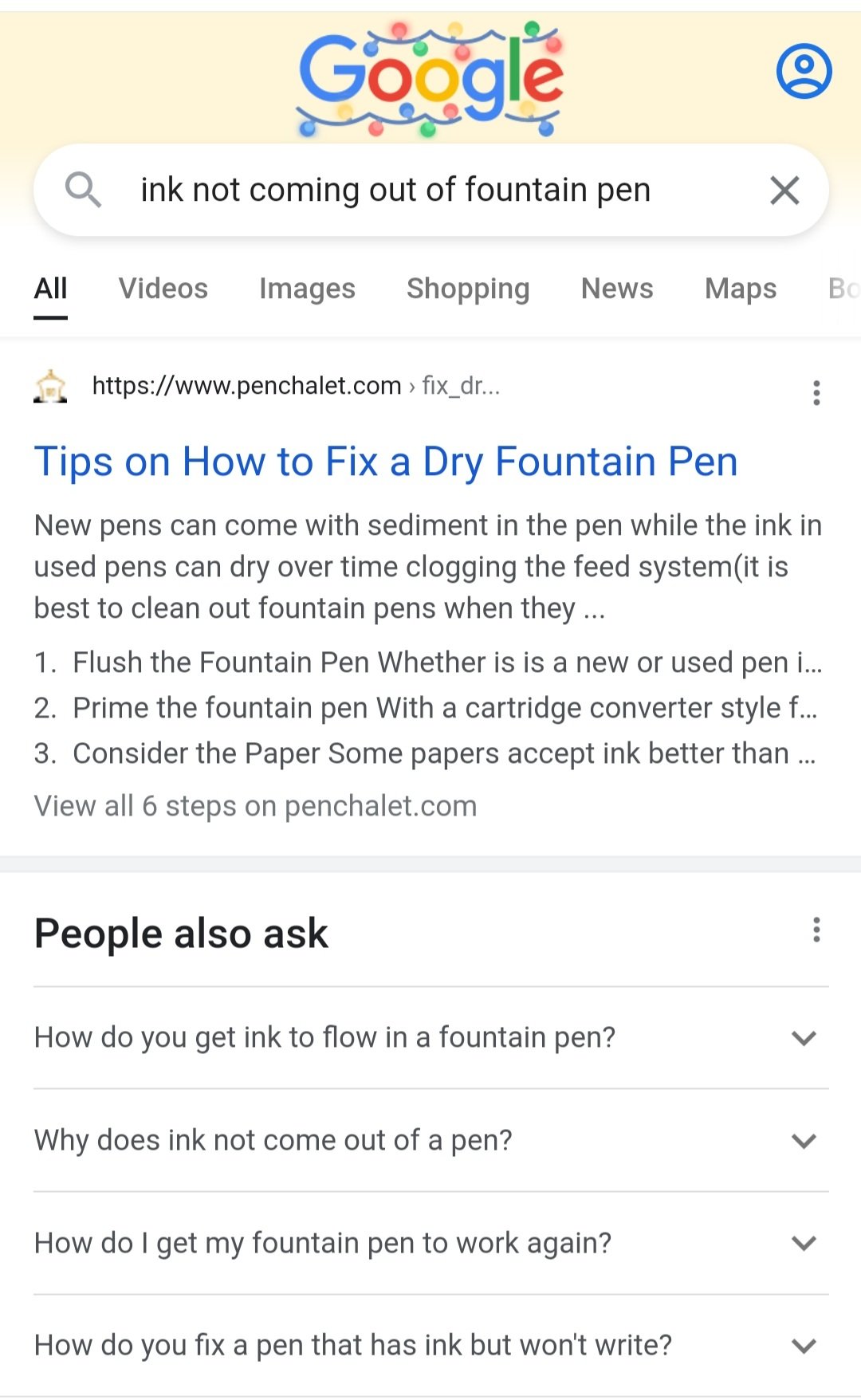Expand 'How do I get my fountain pen' question
Image resolution: width=861 pixels, height=1400 pixels.
coord(804,1243)
